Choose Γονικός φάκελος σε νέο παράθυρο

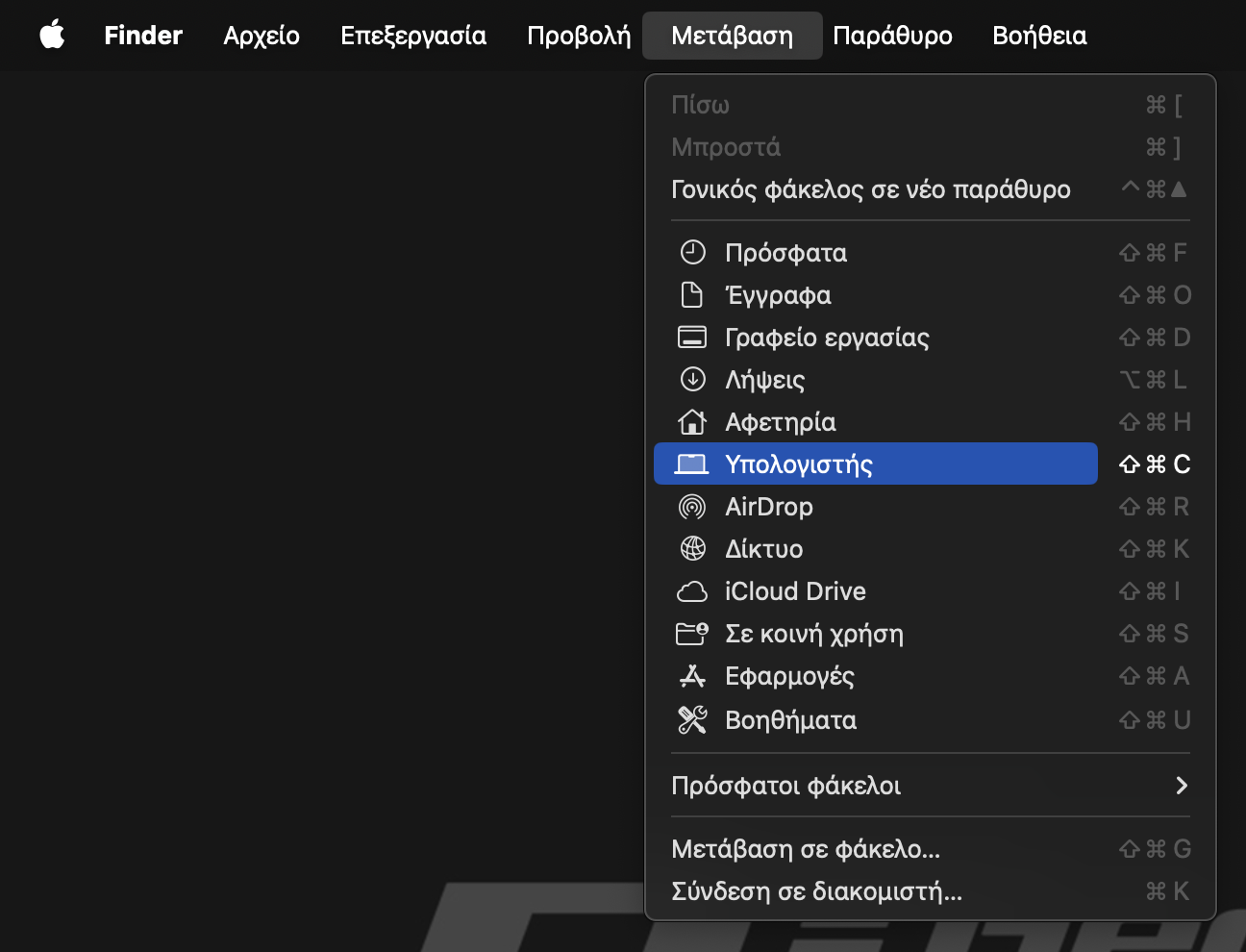(x=931, y=189)
